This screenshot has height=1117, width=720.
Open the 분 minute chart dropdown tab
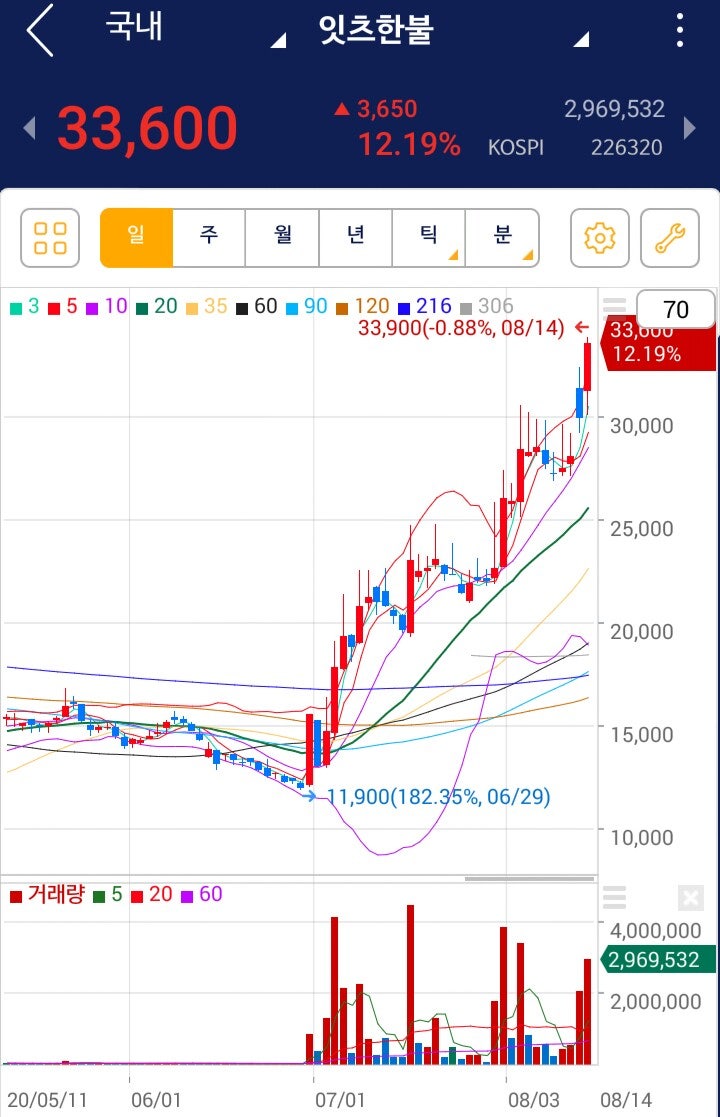502,238
